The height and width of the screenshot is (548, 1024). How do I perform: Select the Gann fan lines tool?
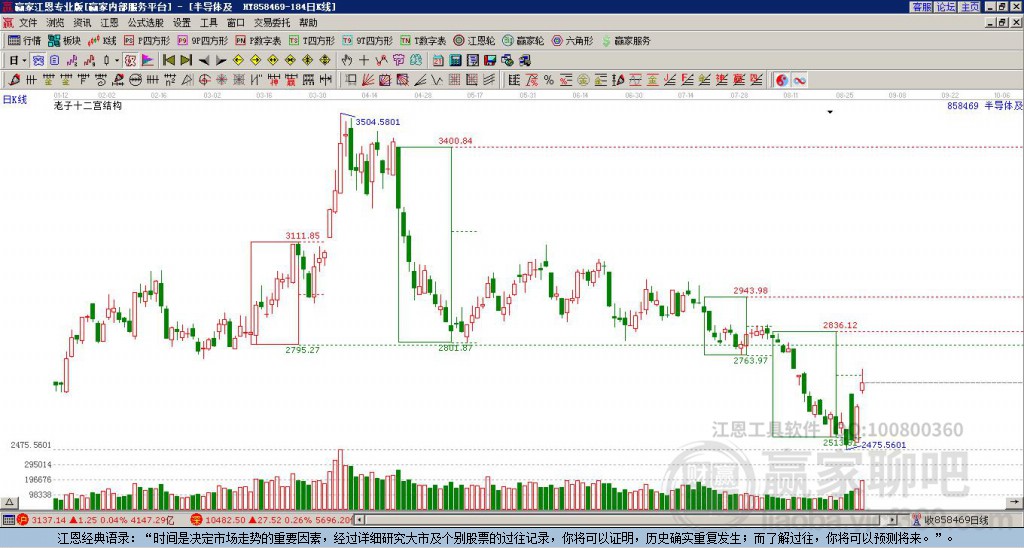368,80
